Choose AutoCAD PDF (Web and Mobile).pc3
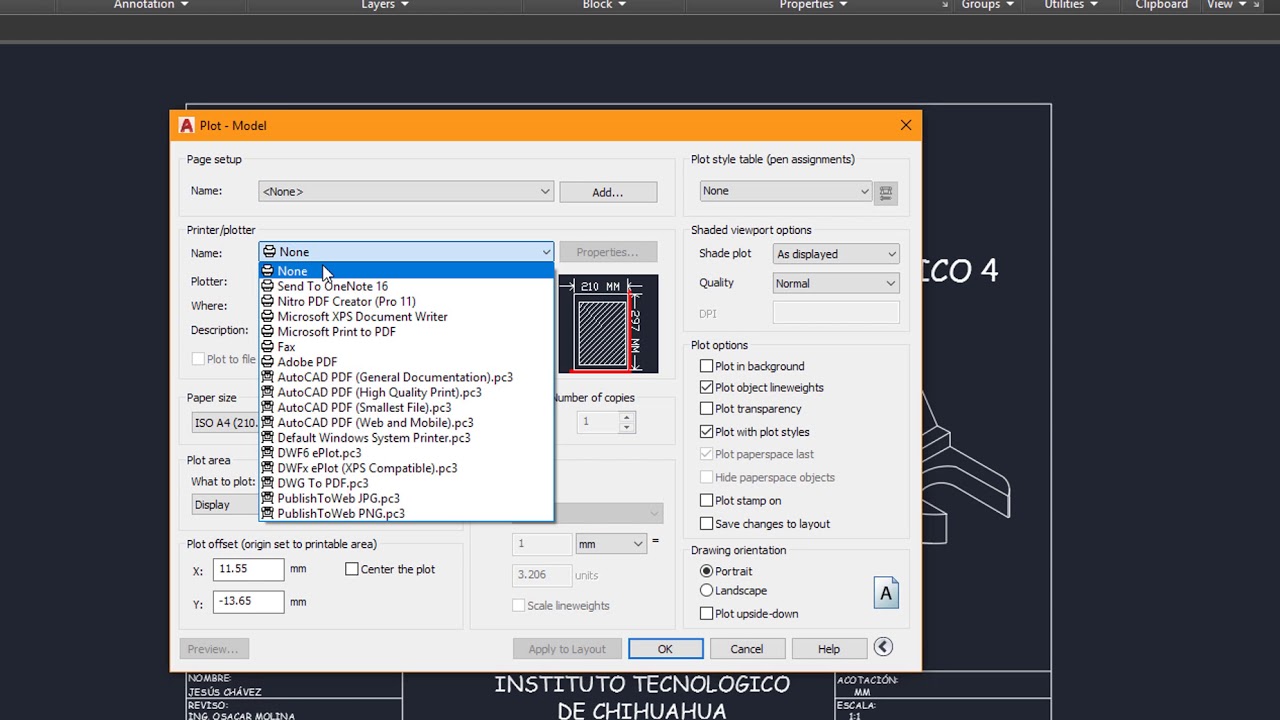The width and height of the screenshot is (1280, 720). tap(406, 422)
